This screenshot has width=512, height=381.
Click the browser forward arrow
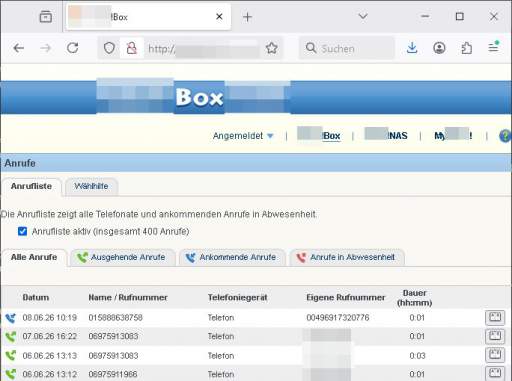pos(45,48)
